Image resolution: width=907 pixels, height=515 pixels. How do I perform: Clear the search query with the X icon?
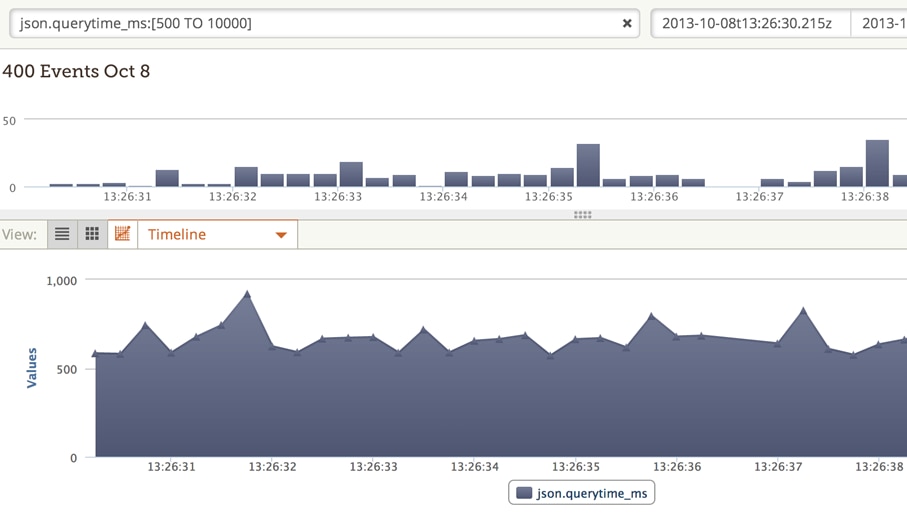tap(627, 23)
